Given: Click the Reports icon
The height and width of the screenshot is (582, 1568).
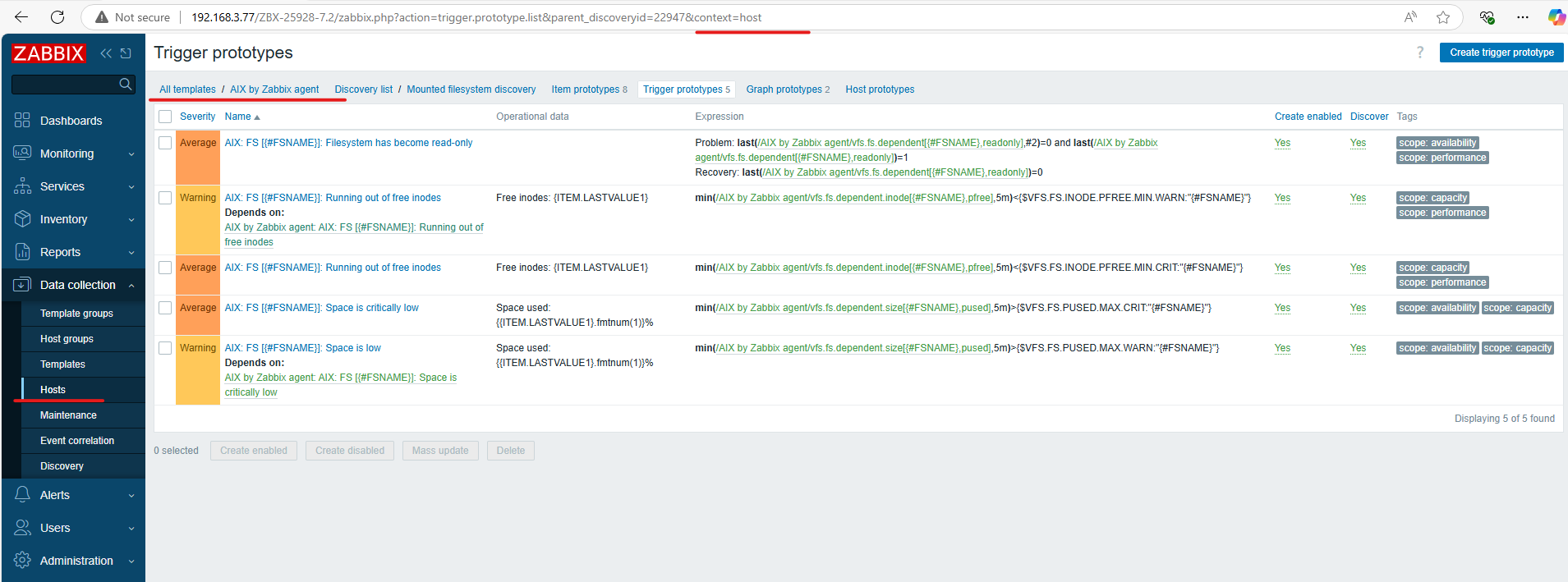Looking at the screenshot, I should pos(22,252).
